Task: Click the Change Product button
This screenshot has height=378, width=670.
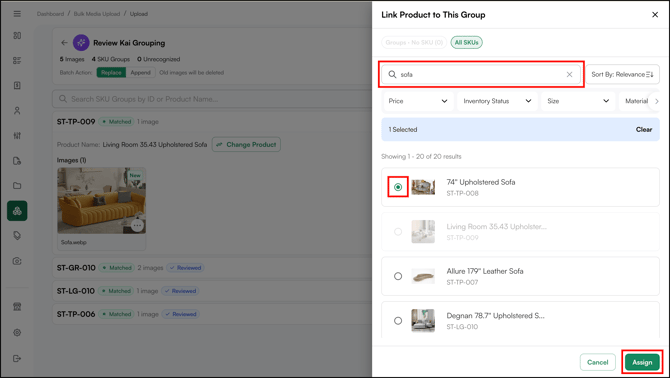Action: click(246, 144)
